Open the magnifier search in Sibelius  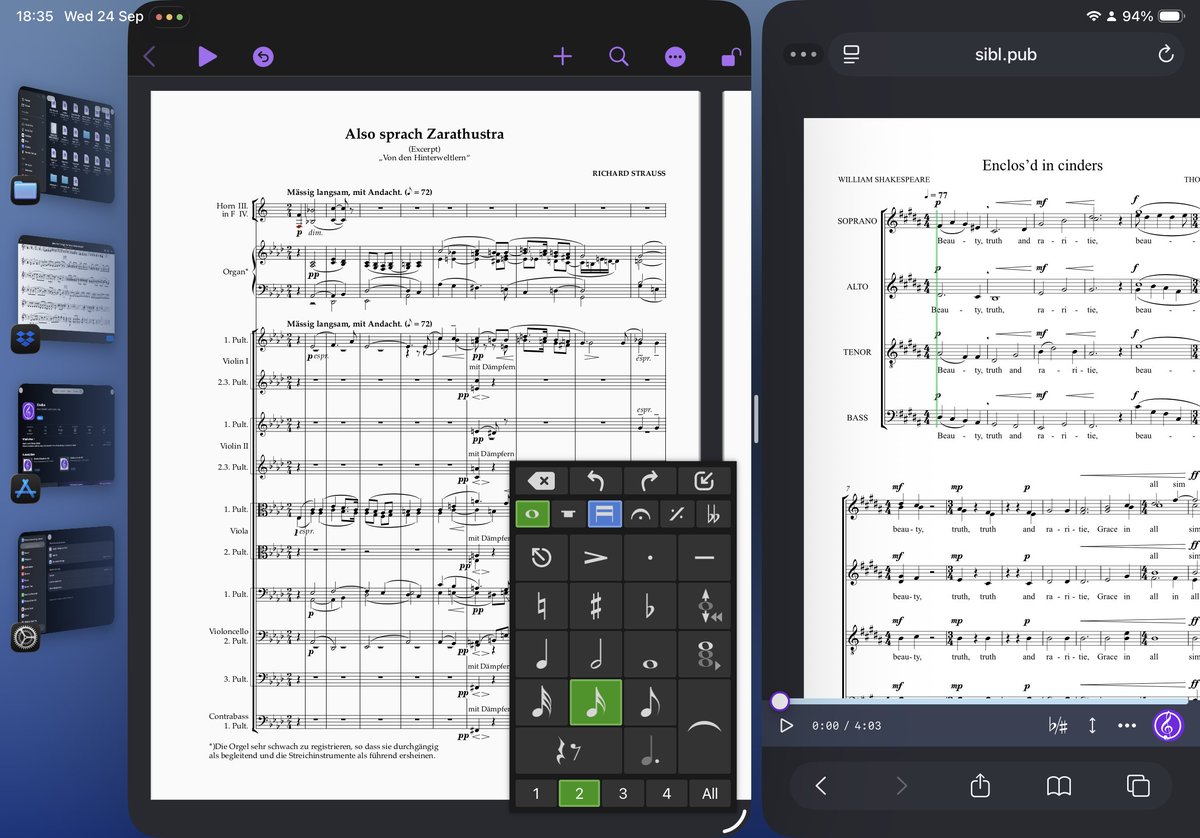coord(619,56)
